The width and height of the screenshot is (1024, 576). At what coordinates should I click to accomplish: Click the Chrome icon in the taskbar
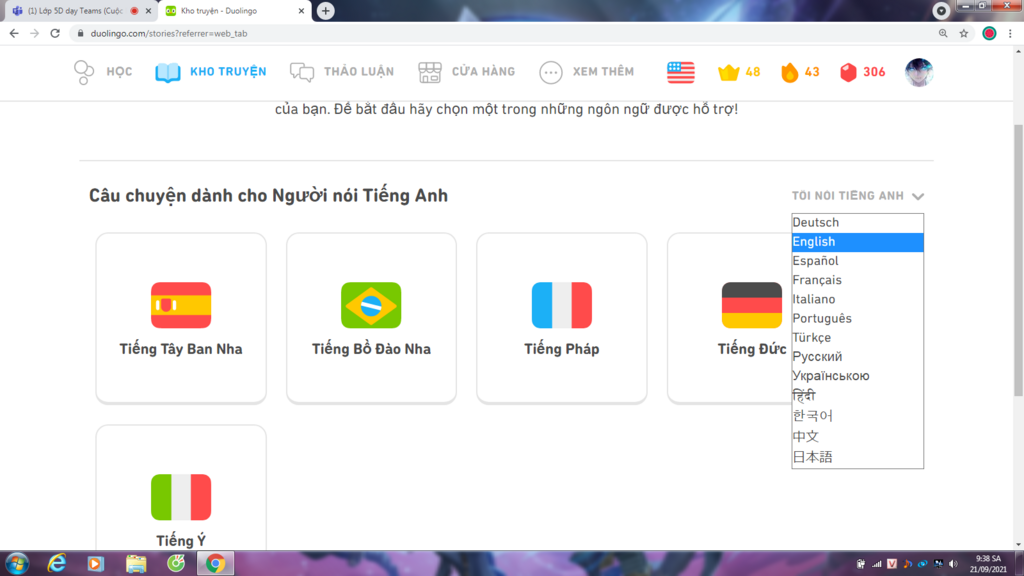[216, 563]
